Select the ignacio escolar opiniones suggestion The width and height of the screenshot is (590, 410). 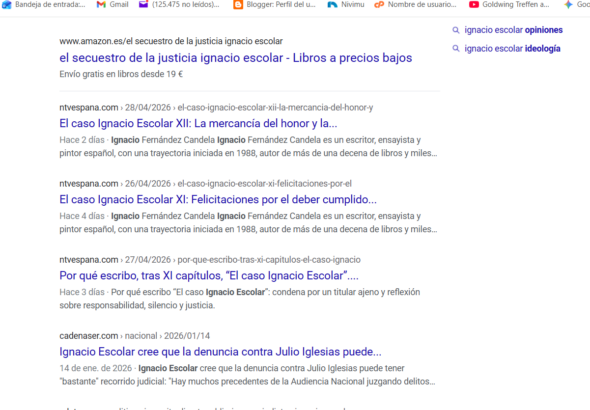(x=513, y=30)
